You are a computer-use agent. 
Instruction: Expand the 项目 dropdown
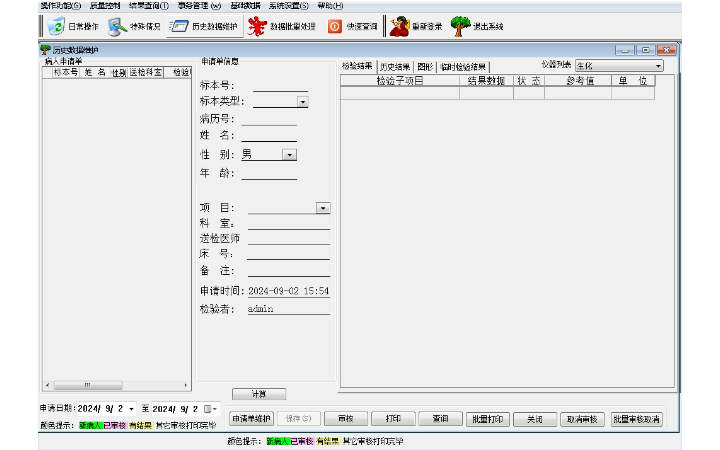[323, 208]
